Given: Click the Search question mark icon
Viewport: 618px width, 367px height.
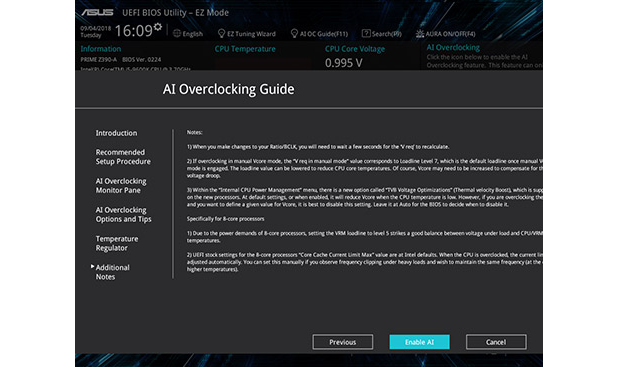Looking at the screenshot, I should (366, 34).
